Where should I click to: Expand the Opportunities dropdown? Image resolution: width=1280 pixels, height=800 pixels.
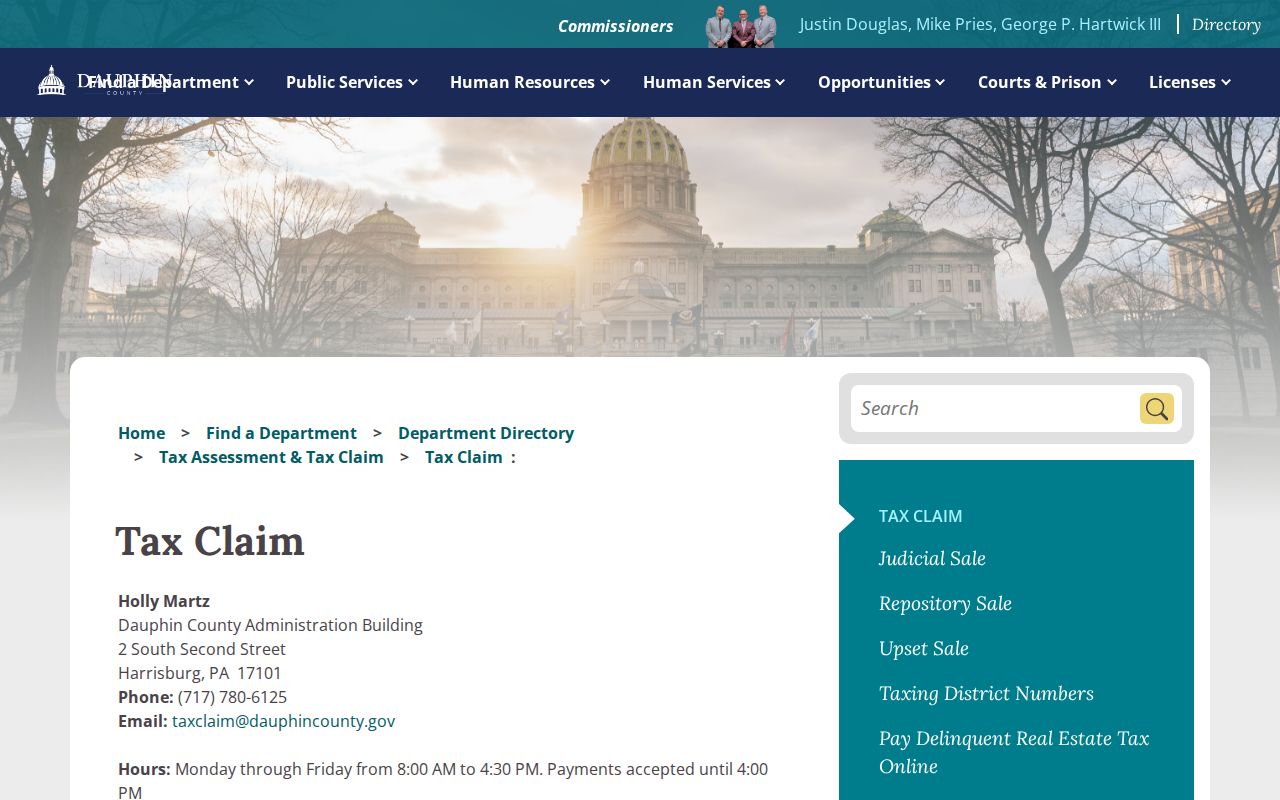[882, 82]
